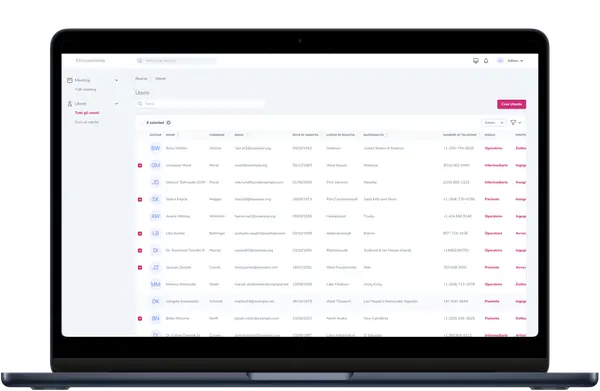Sort by the NAZIONALITÀ column arrows
Viewport: 600px width, 391px height.
tap(387, 135)
